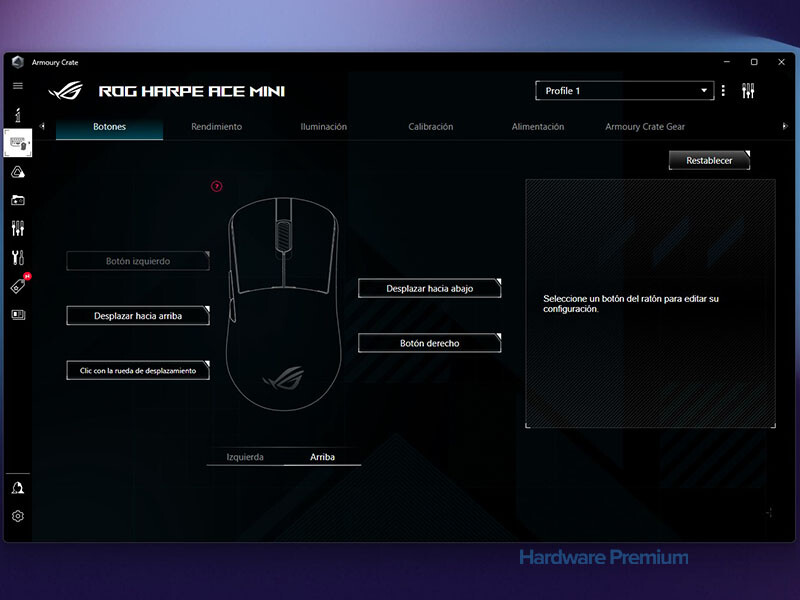This screenshot has width=800, height=600.
Task: Open the Game Library sidebar icon
Action: tap(18, 200)
